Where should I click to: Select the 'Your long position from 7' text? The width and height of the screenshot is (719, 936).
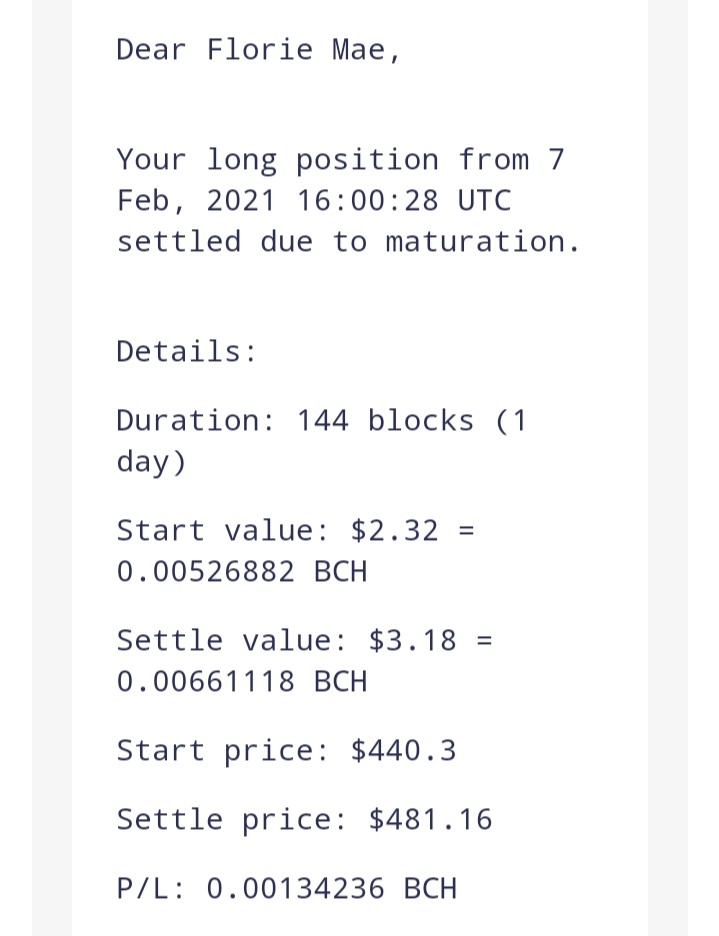point(340,160)
